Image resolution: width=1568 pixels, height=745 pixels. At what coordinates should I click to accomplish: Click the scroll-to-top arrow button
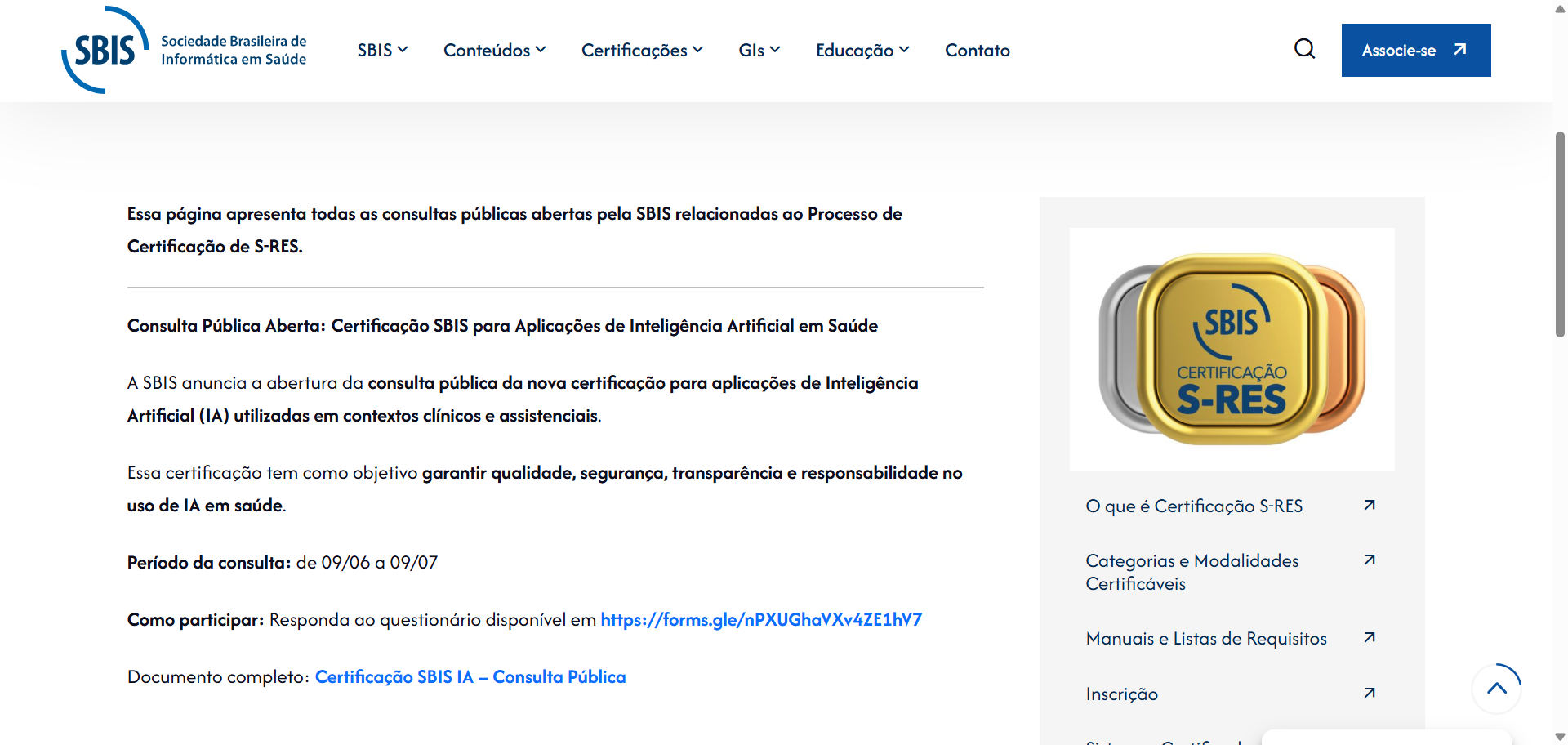1496,688
